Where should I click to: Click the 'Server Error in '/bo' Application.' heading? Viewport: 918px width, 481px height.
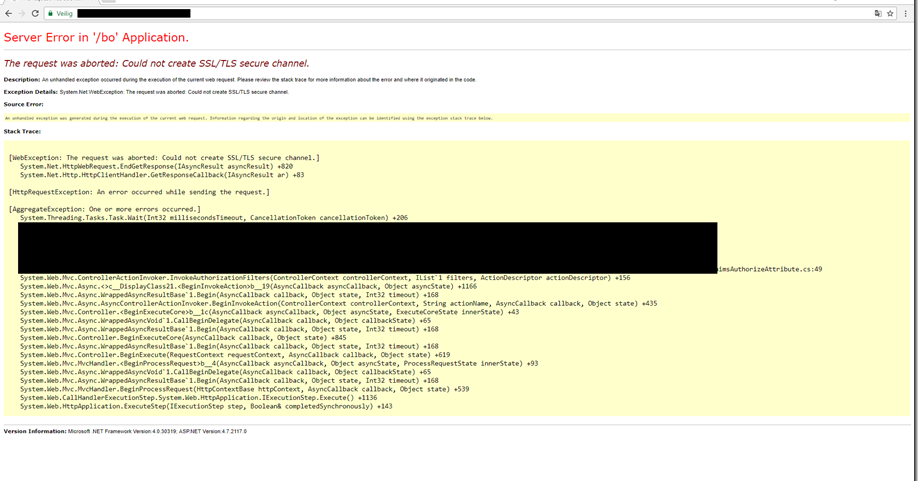(x=96, y=37)
